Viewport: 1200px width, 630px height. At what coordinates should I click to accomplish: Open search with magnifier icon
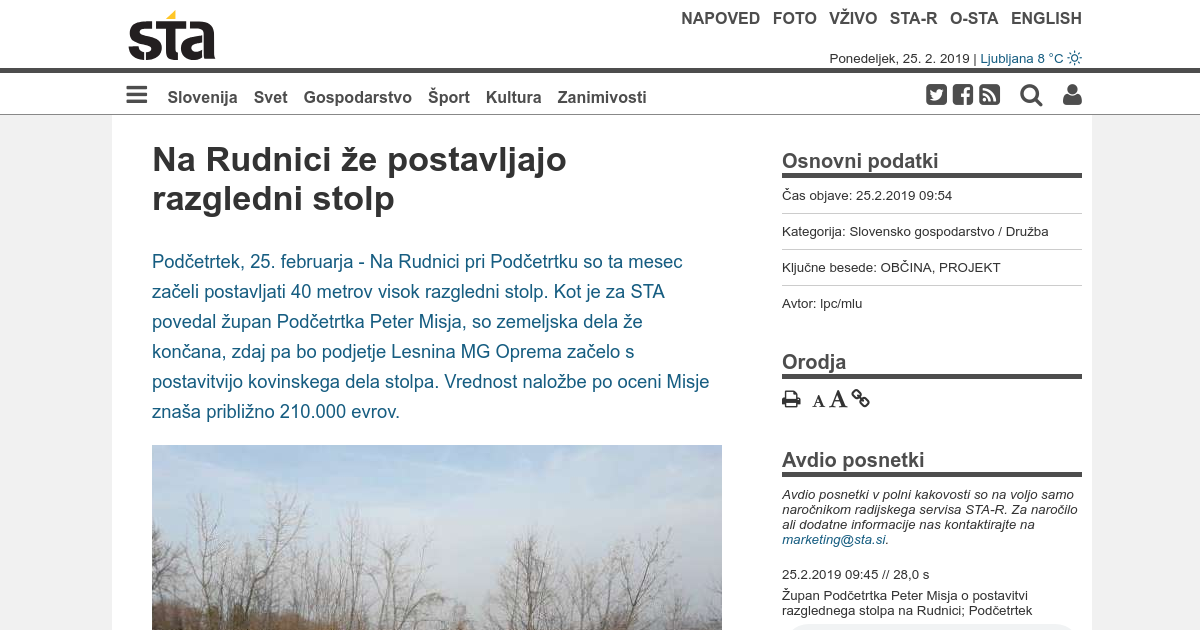[x=1031, y=95]
